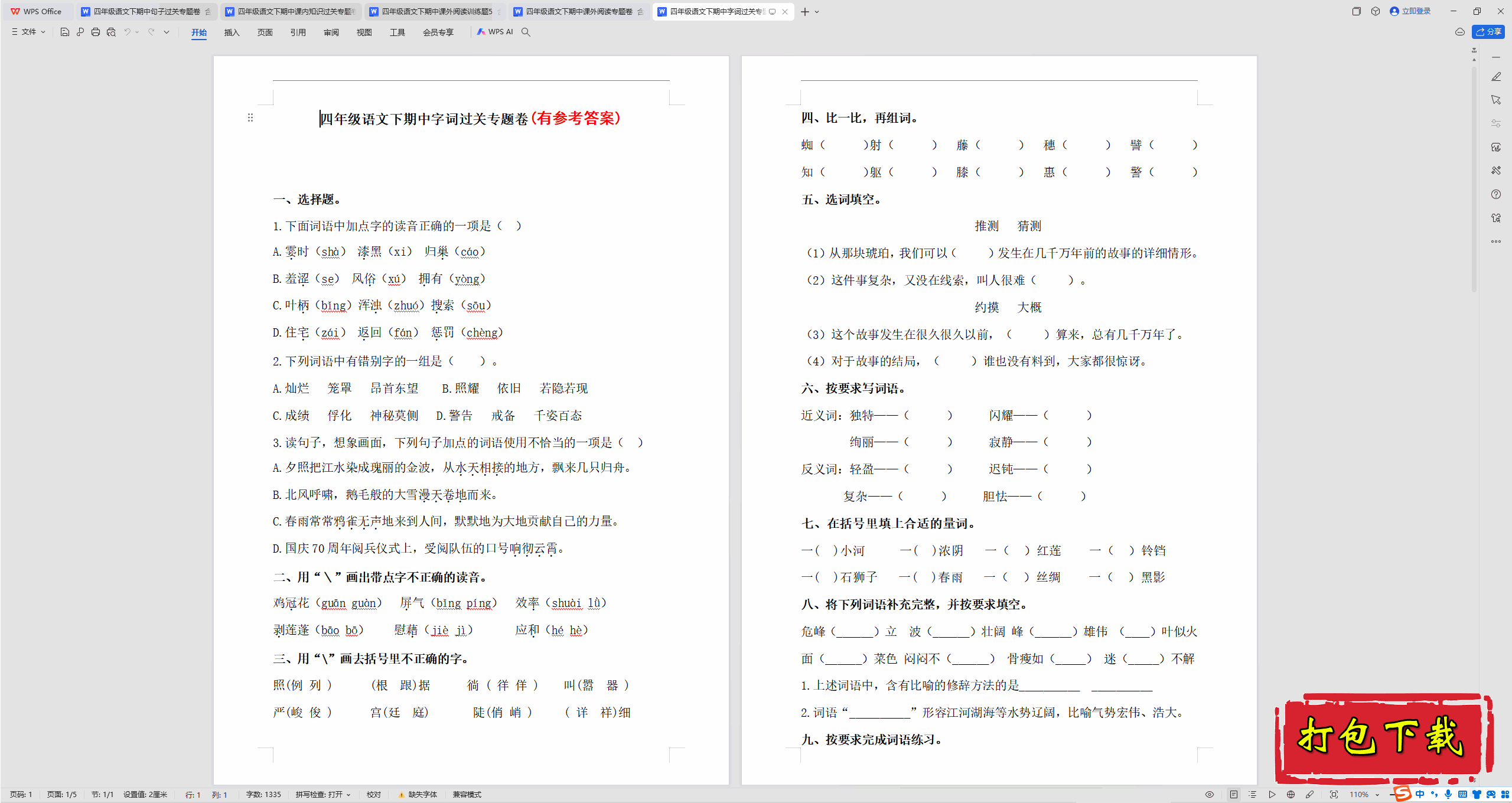Click the multi-window icon in title bar

[x=1356, y=11]
